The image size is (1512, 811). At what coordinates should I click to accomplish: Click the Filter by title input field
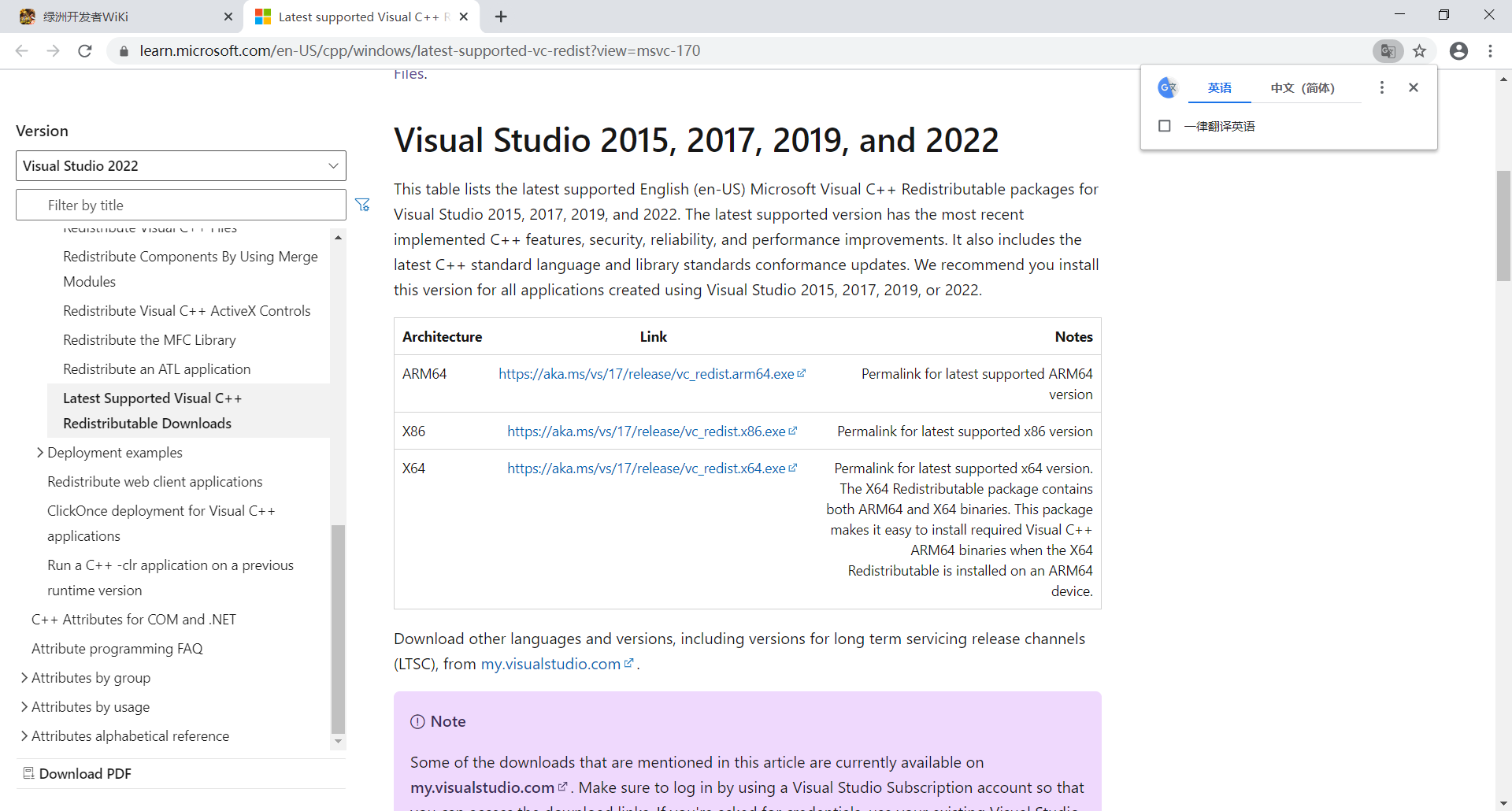point(181,205)
